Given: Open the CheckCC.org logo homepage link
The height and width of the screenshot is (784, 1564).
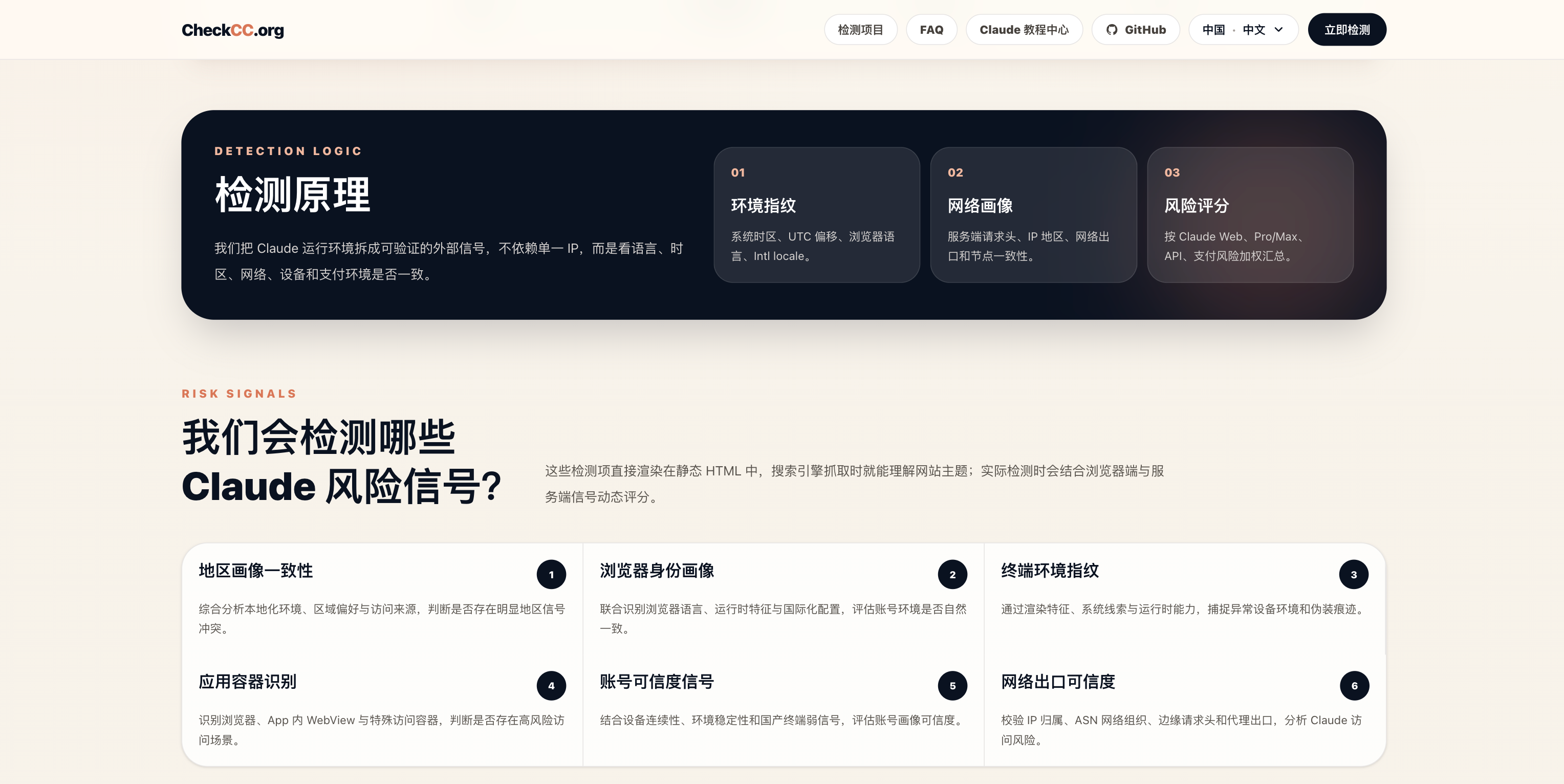Looking at the screenshot, I should click(x=232, y=30).
